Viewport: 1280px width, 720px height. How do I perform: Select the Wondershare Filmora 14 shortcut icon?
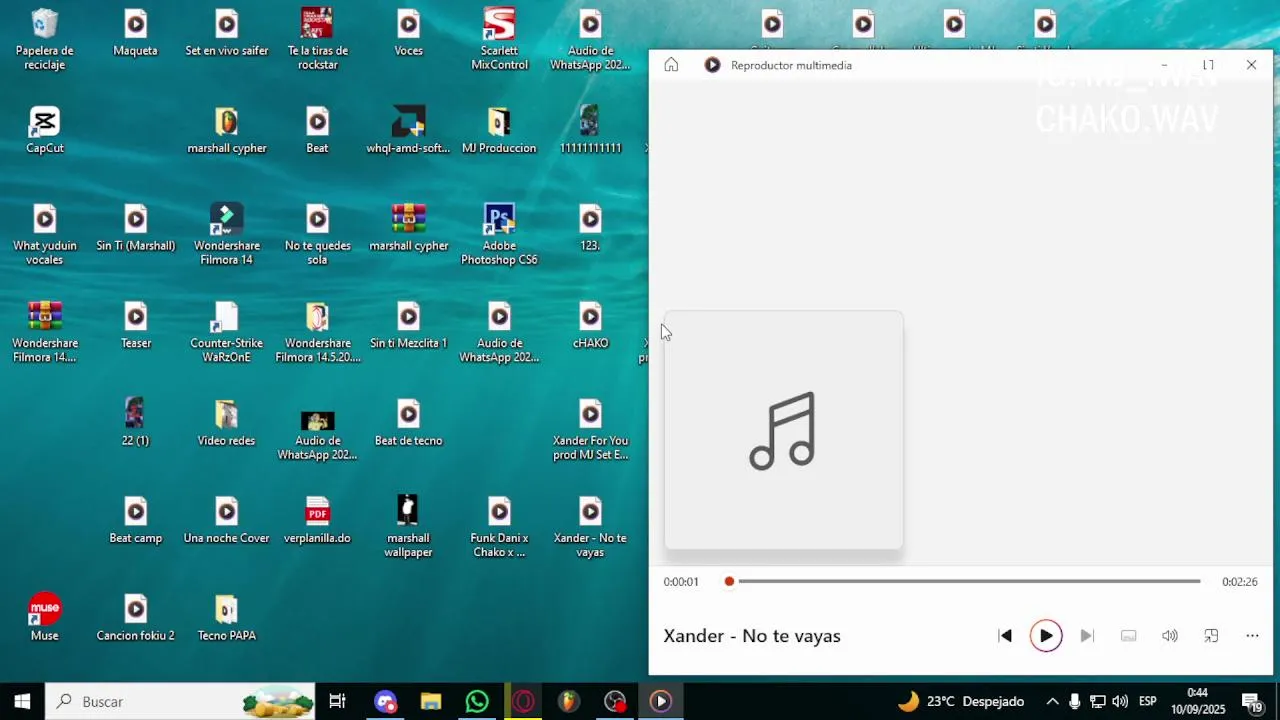[227, 235]
